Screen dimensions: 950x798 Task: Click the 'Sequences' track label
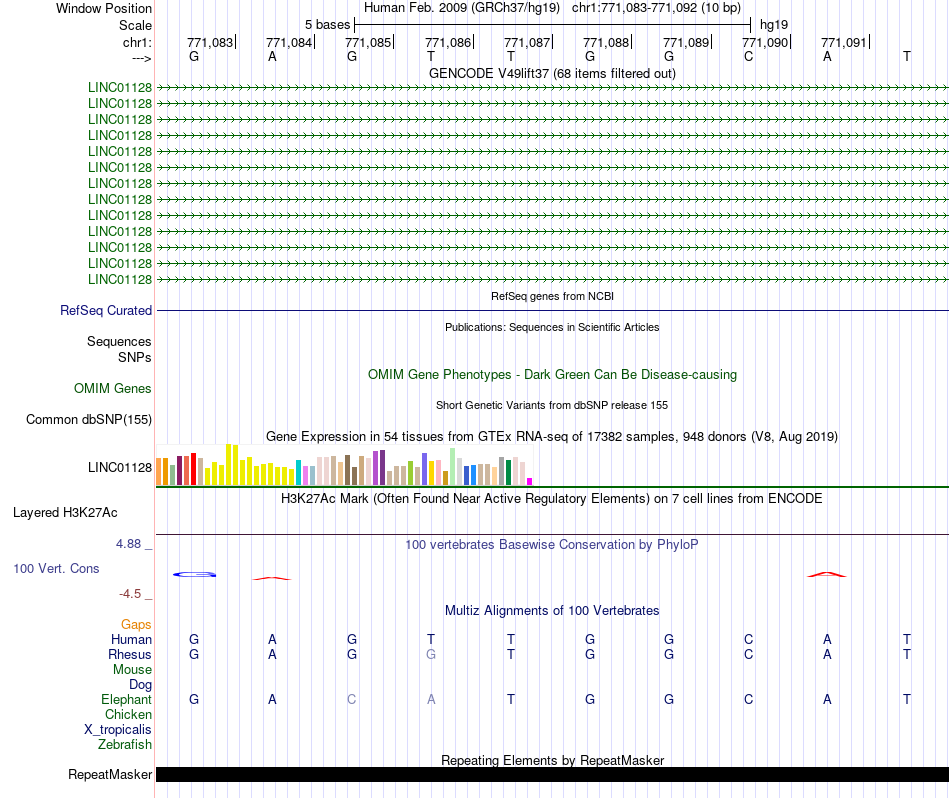pos(119,342)
